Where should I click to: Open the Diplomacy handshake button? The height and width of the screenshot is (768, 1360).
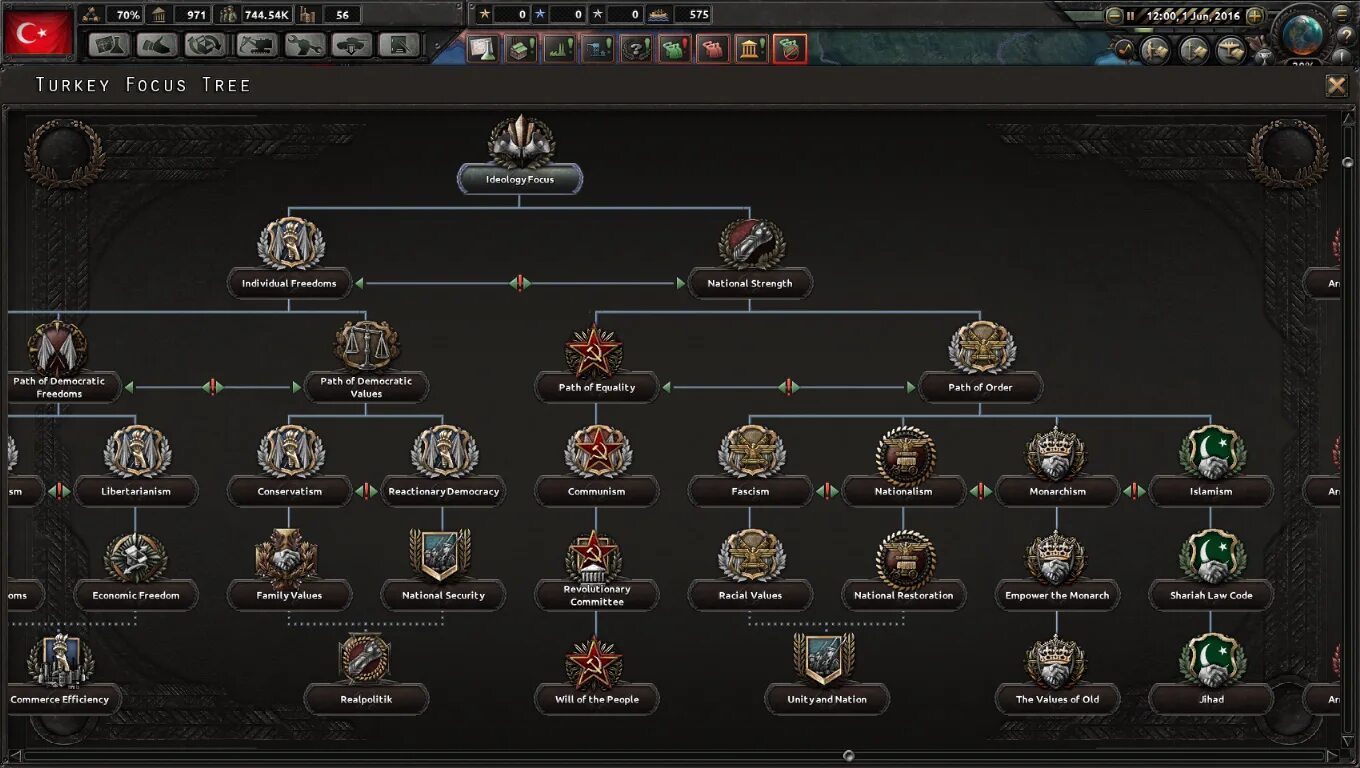157,45
